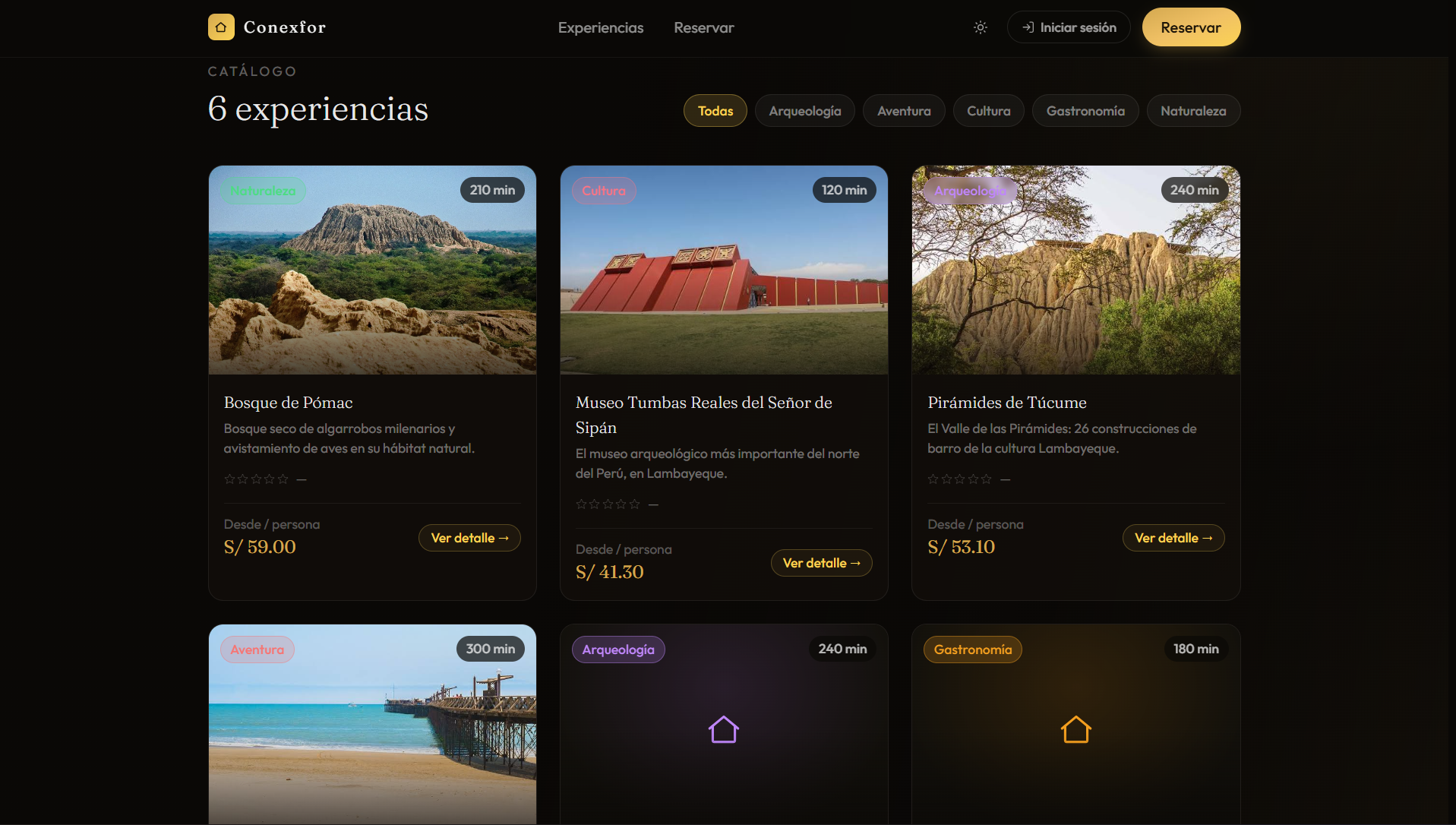The width and height of the screenshot is (1456, 825).
Task: Click the yellow Reservar button
Action: point(1191,27)
